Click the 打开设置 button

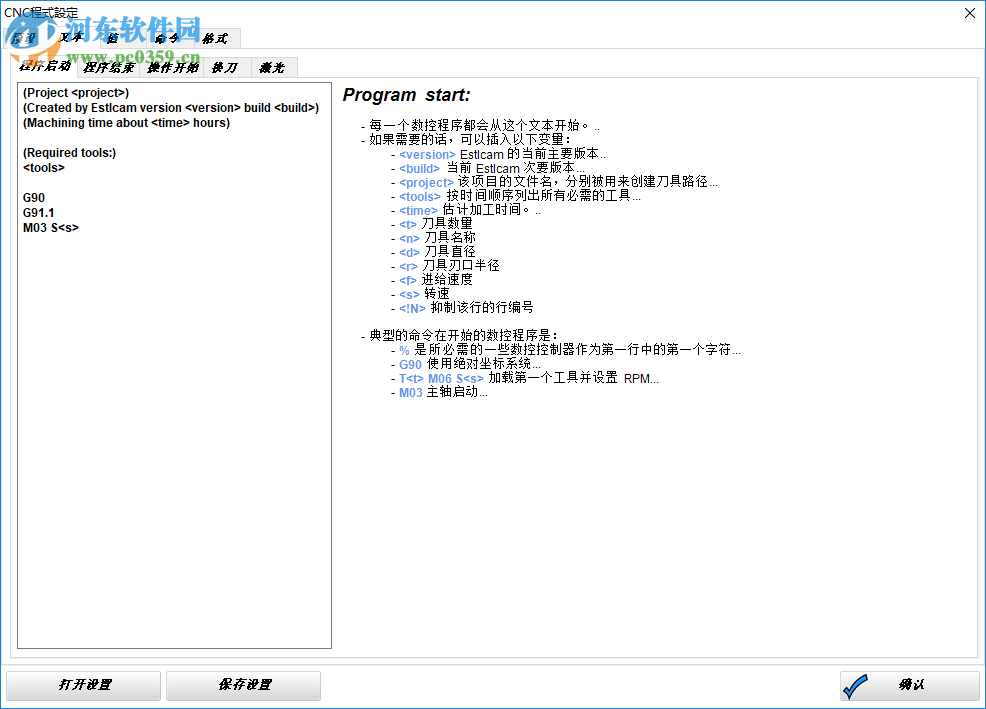84,685
